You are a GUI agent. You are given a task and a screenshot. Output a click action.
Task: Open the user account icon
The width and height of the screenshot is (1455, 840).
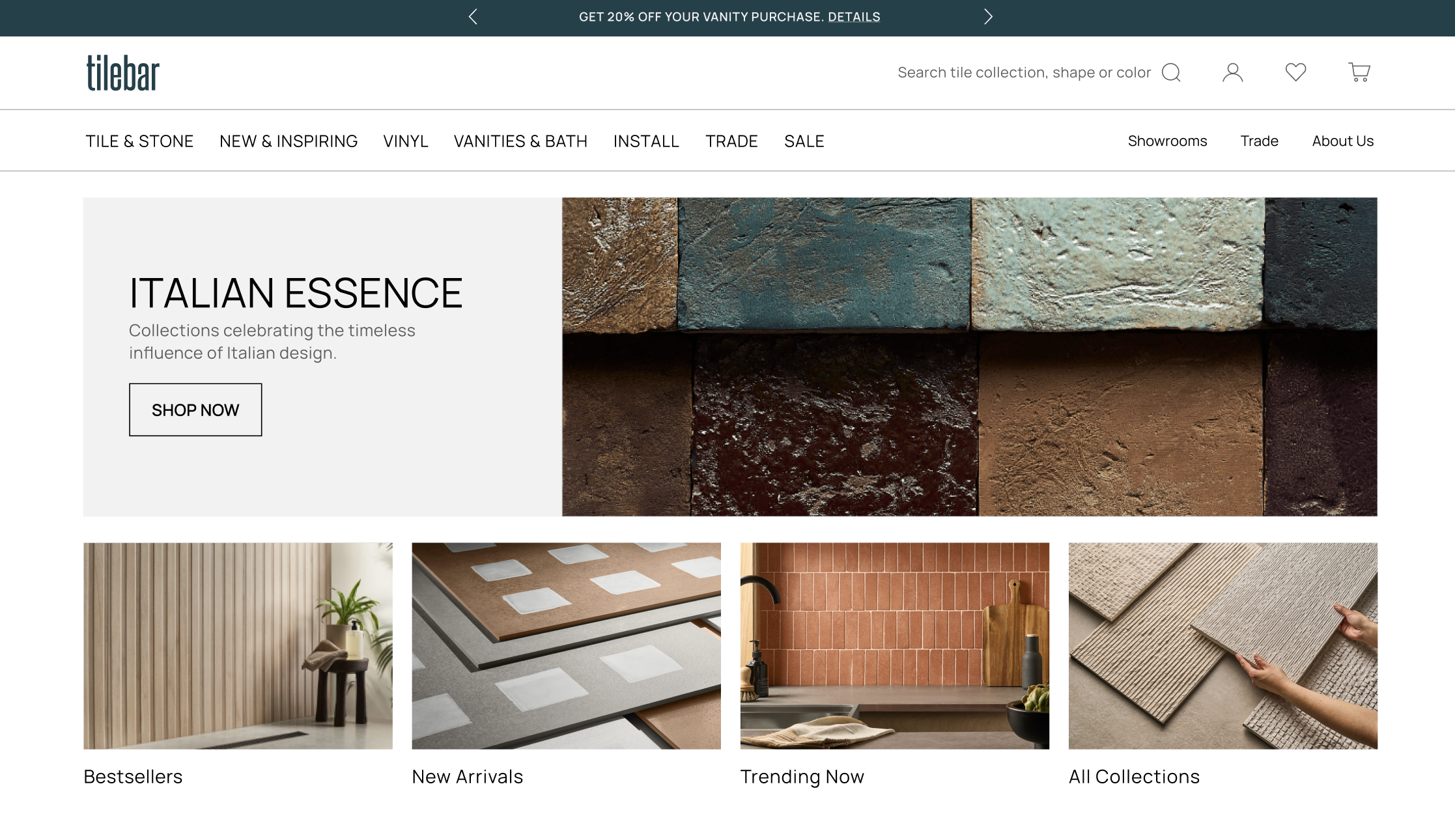click(1232, 72)
